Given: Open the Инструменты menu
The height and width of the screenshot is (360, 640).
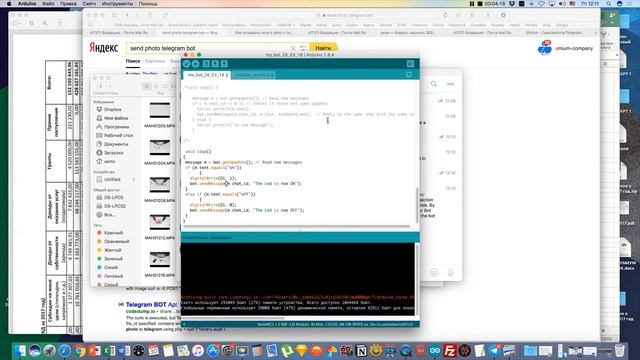Looking at the screenshot, I should tap(117, 4).
